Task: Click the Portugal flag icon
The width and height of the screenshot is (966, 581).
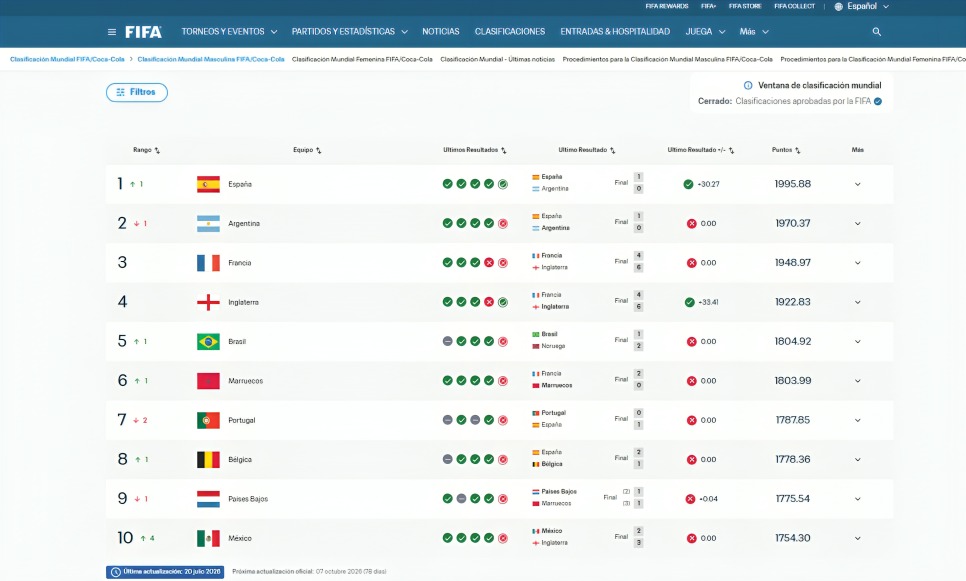Action: click(x=208, y=420)
